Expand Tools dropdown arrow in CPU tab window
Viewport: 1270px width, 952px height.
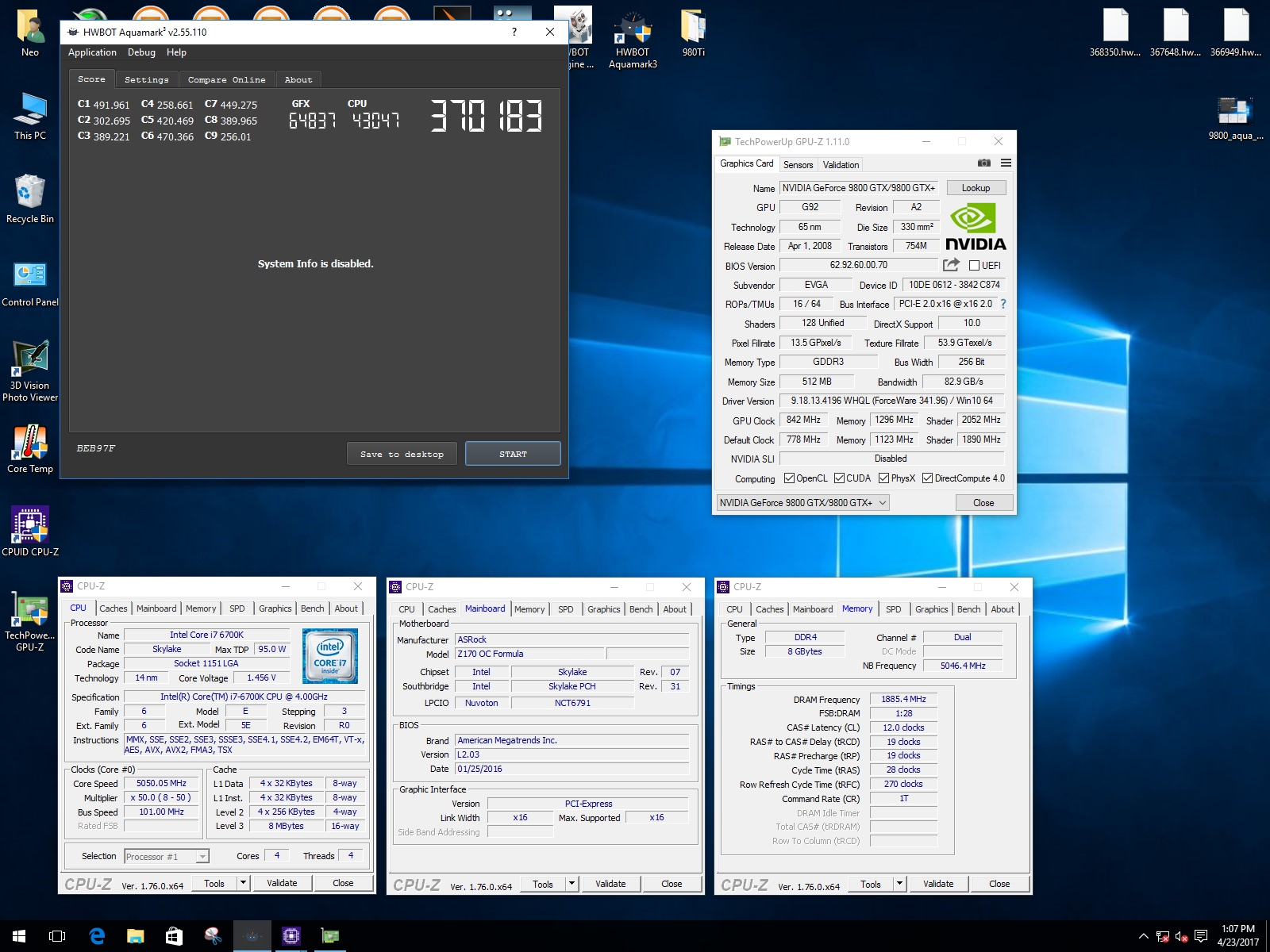pyautogui.click(x=244, y=883)
